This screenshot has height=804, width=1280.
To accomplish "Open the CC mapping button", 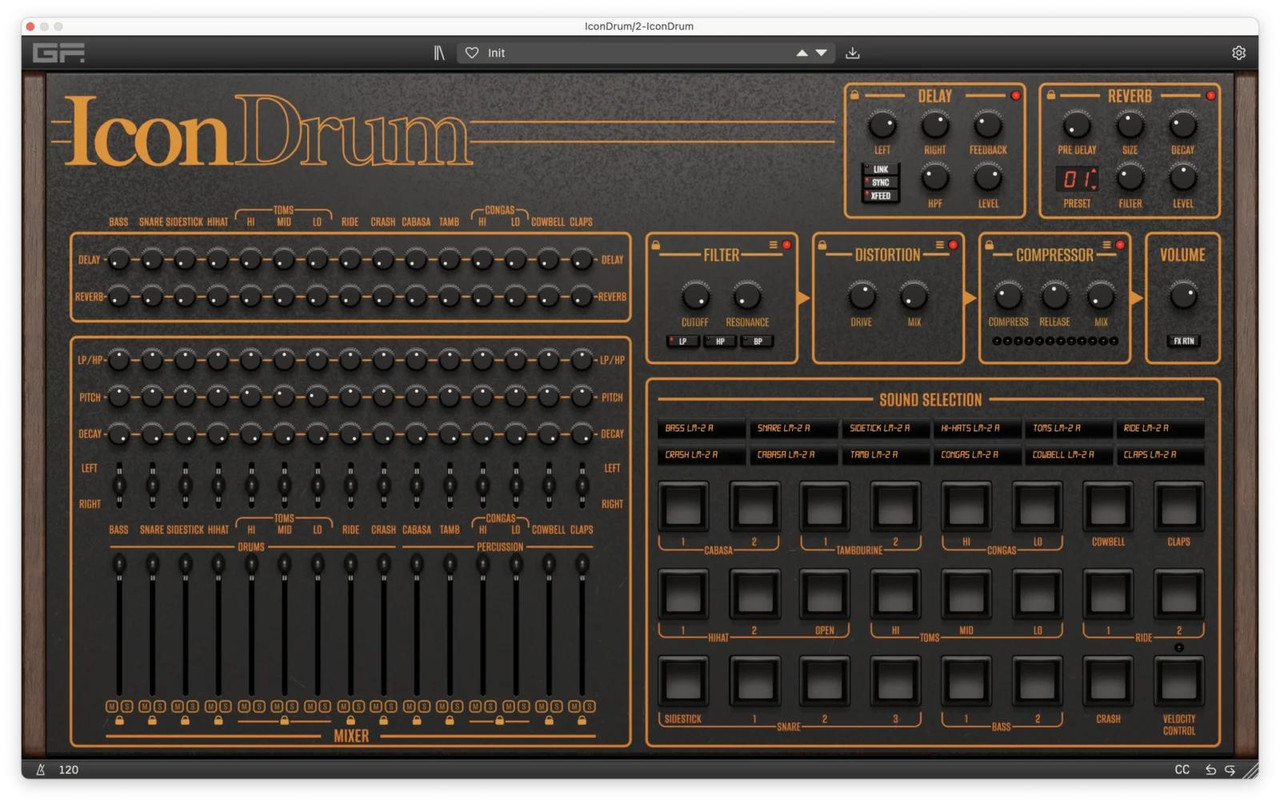I will pyautogui.click(x=1183, y=770).
